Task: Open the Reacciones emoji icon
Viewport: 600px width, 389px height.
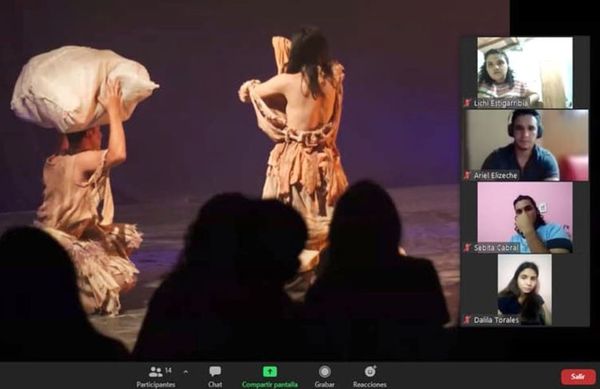Action: tap(370, 371)
